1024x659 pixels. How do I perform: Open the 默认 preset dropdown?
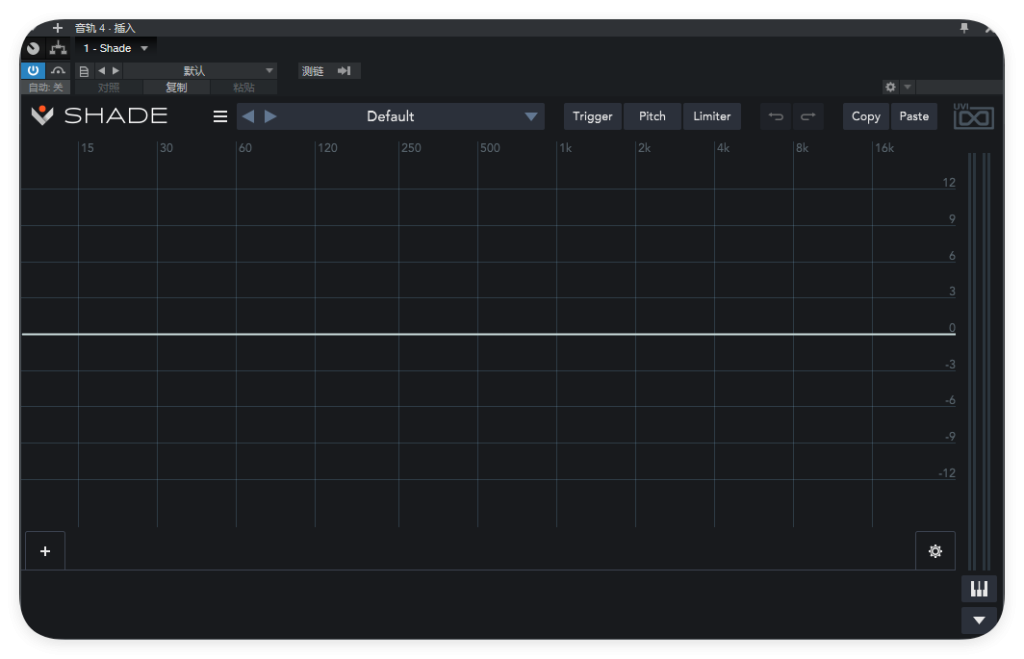(x=200, y=71)
